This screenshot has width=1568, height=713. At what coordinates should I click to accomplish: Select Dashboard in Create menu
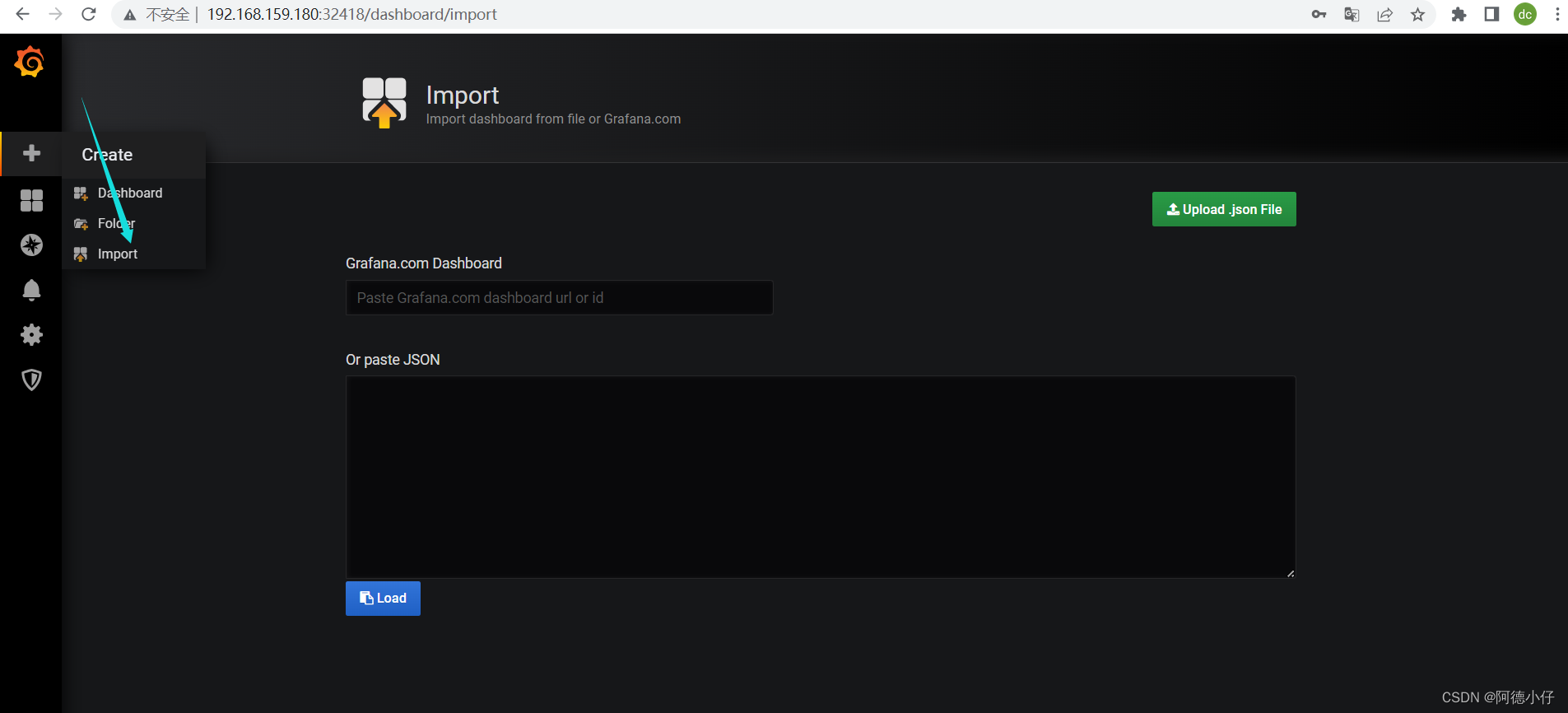133,193
